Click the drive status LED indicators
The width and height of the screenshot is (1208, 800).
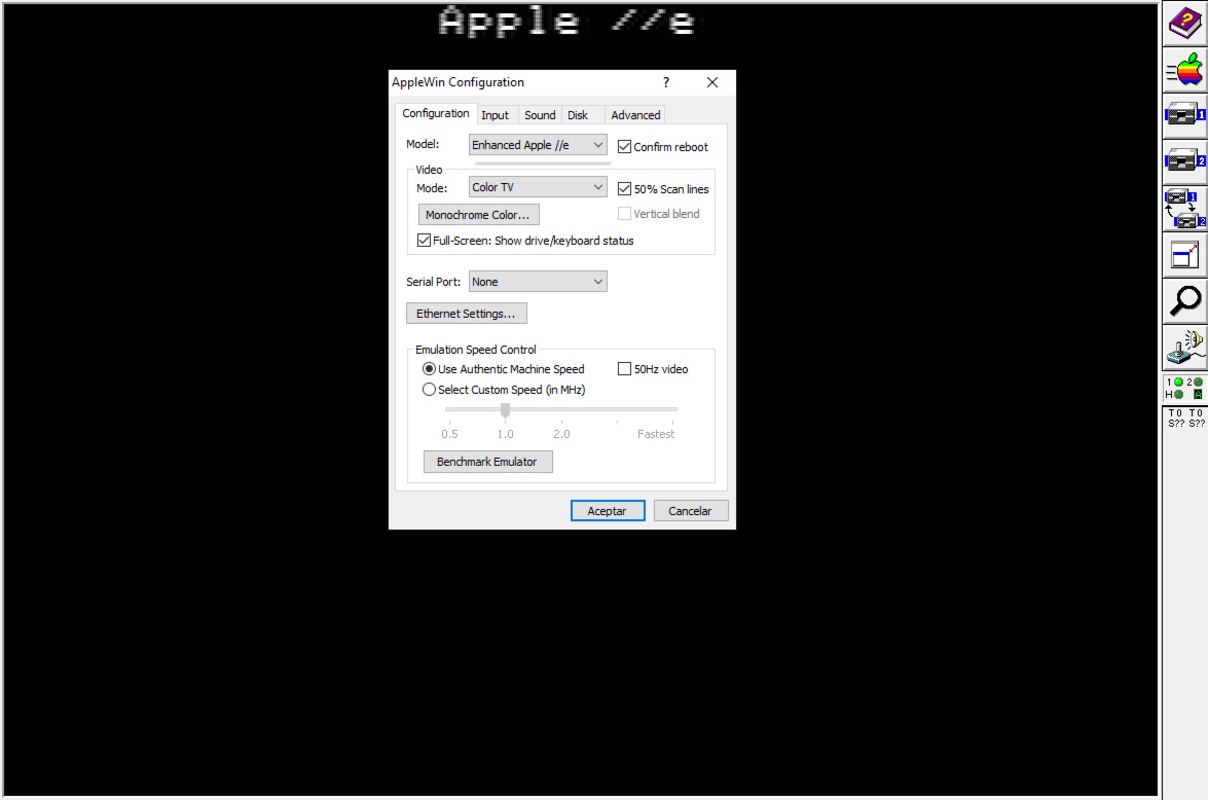[x=1185, y=388]
